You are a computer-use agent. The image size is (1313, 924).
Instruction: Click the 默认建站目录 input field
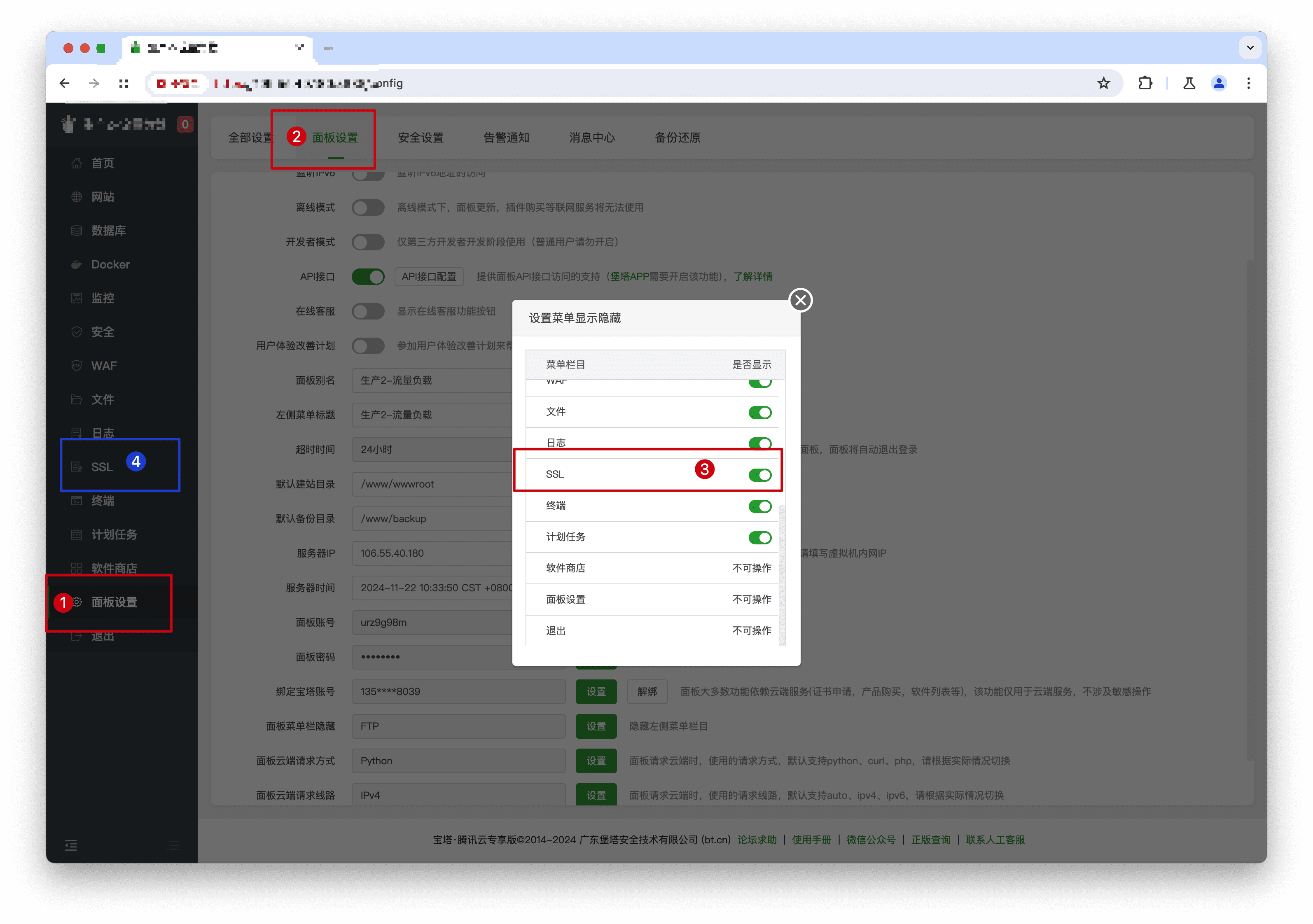[x=432, y=484]
